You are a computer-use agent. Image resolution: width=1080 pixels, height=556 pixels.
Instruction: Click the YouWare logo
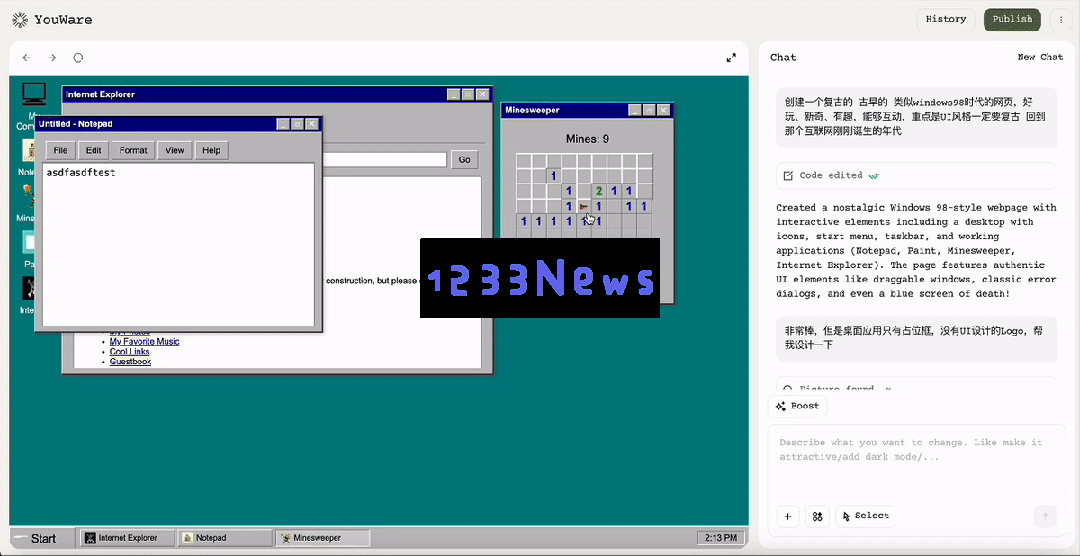52,19
